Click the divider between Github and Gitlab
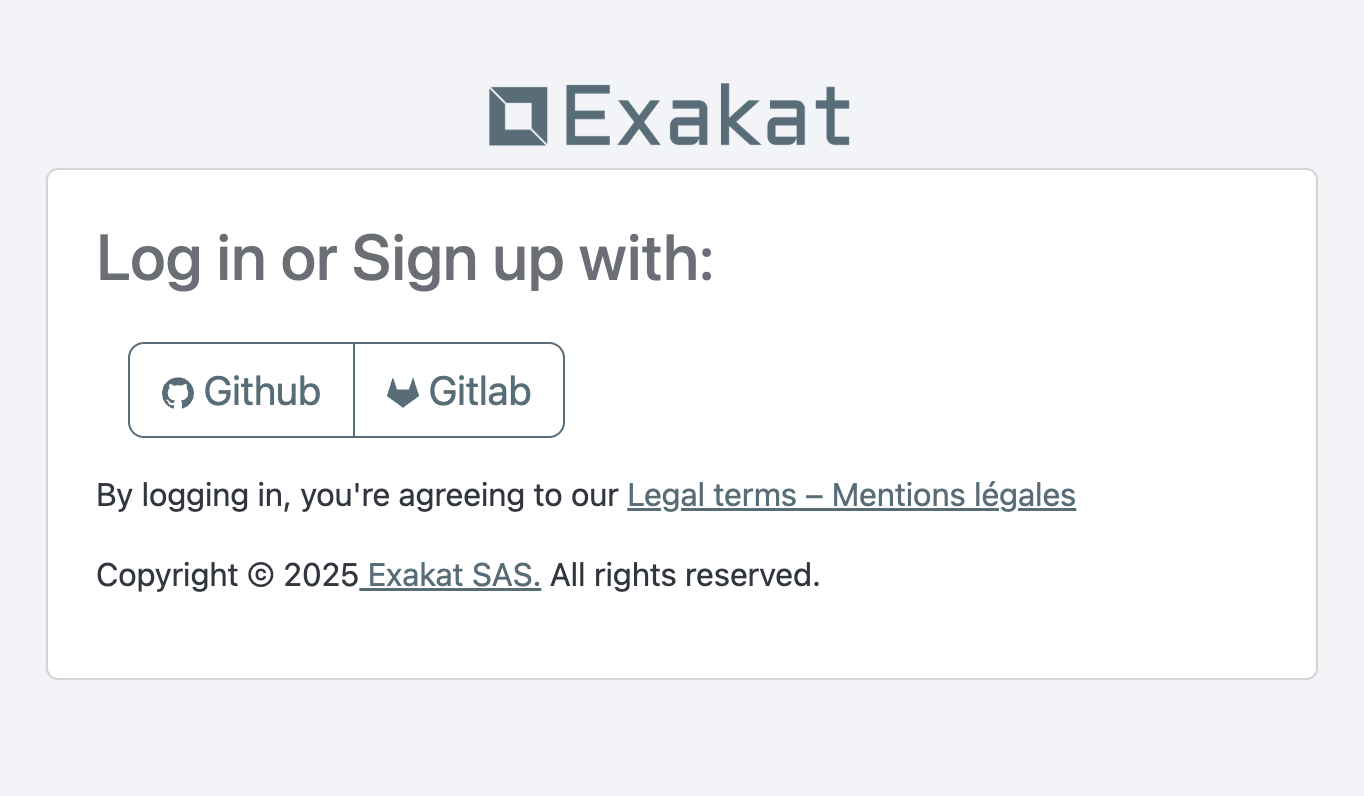Screen dimensions: 1364x796 click(354, 390)
